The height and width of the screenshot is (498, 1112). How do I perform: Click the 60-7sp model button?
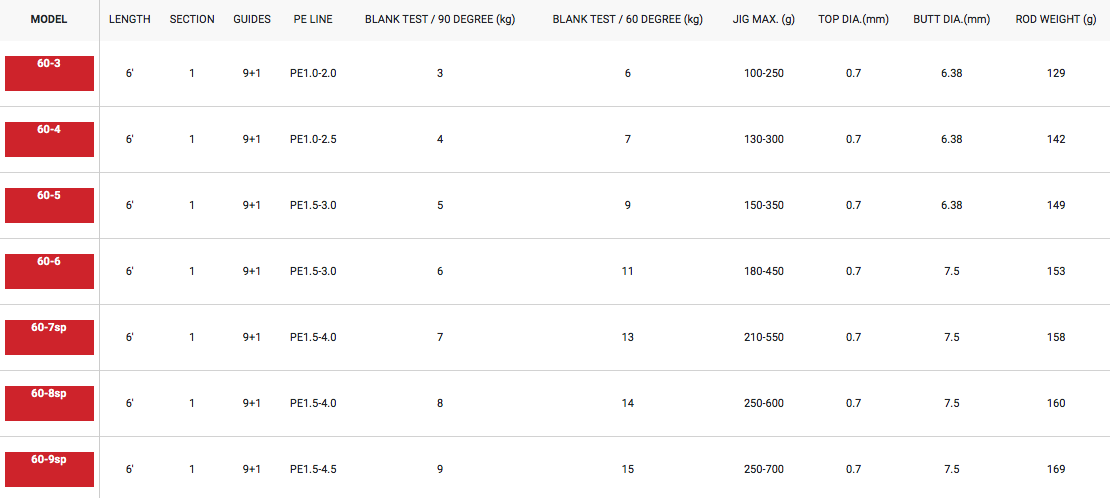[x=50, y=338]
